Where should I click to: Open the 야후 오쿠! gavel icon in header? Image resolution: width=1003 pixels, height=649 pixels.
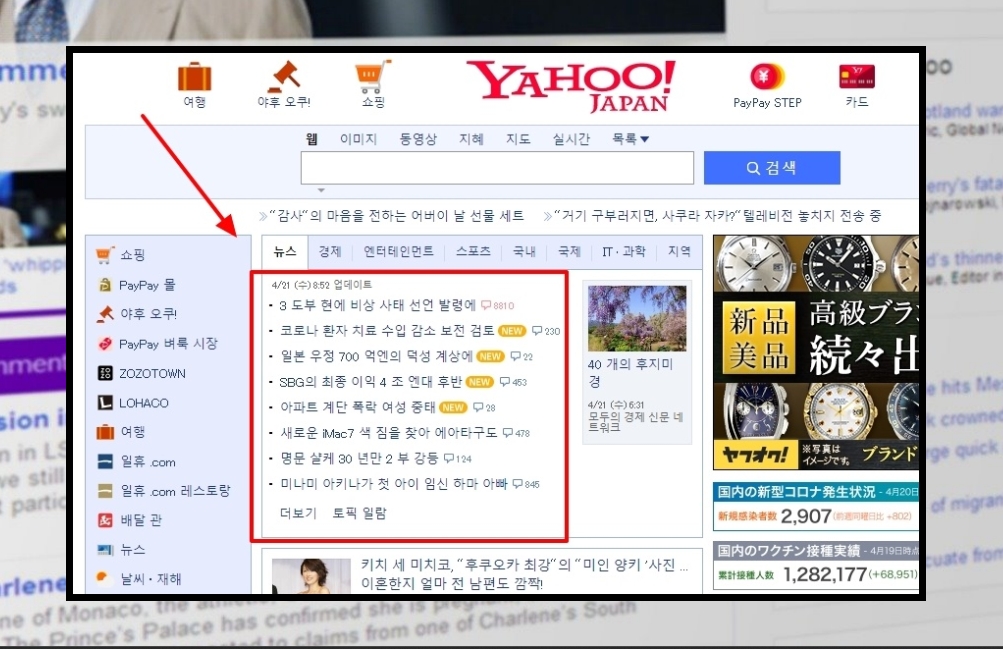point(283,77)
